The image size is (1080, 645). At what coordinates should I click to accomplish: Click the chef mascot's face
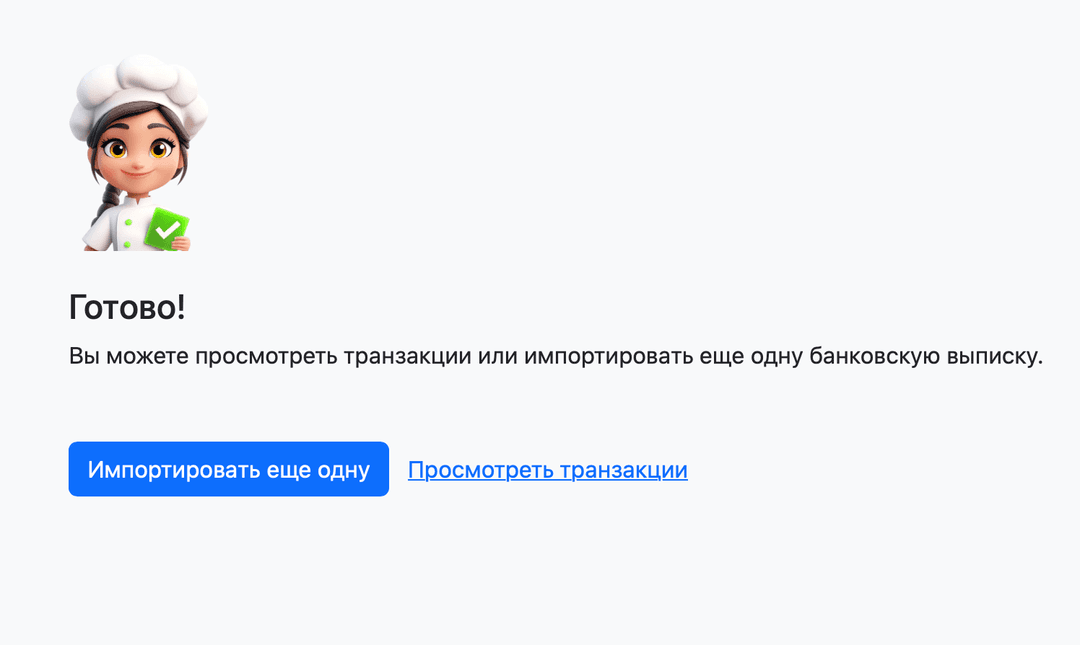click(137, 158)
